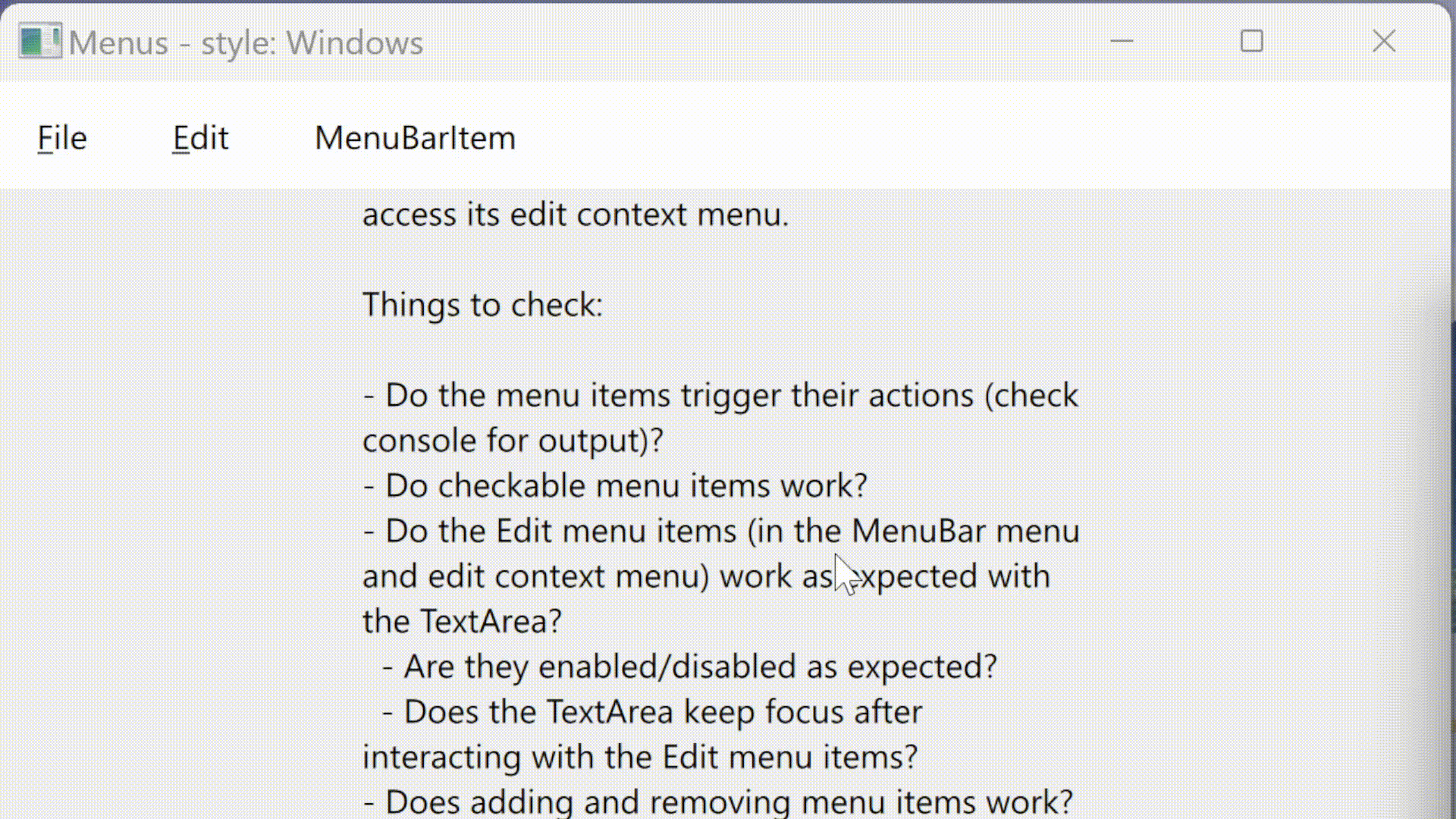Click 'adding and removing menu items work?' line

pyautogui.click(x=718, y=802)
